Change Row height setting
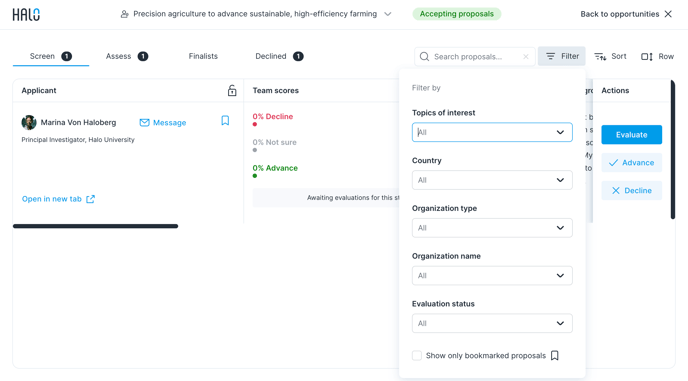 click(x=657, y=56)
